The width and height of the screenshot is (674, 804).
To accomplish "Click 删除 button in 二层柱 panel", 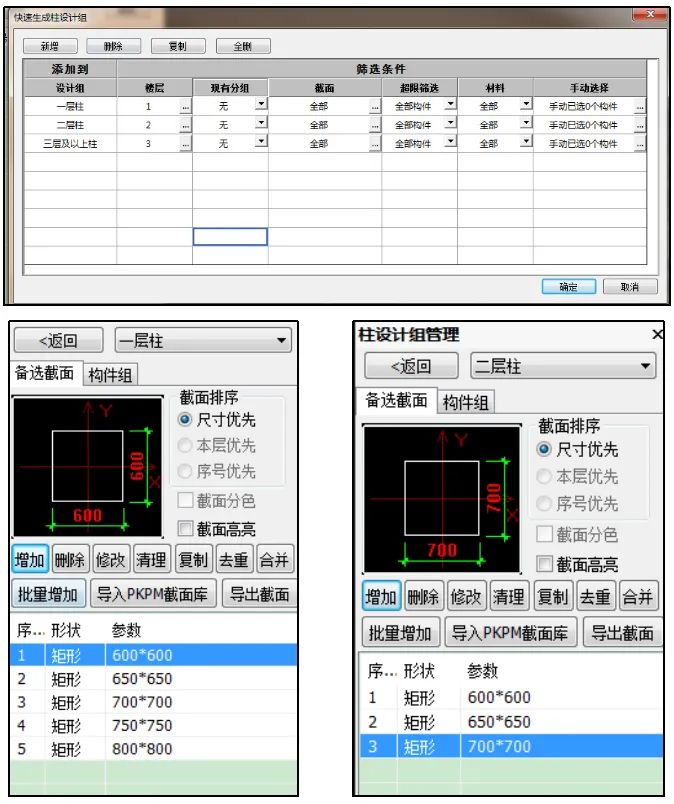I will 423,596.
